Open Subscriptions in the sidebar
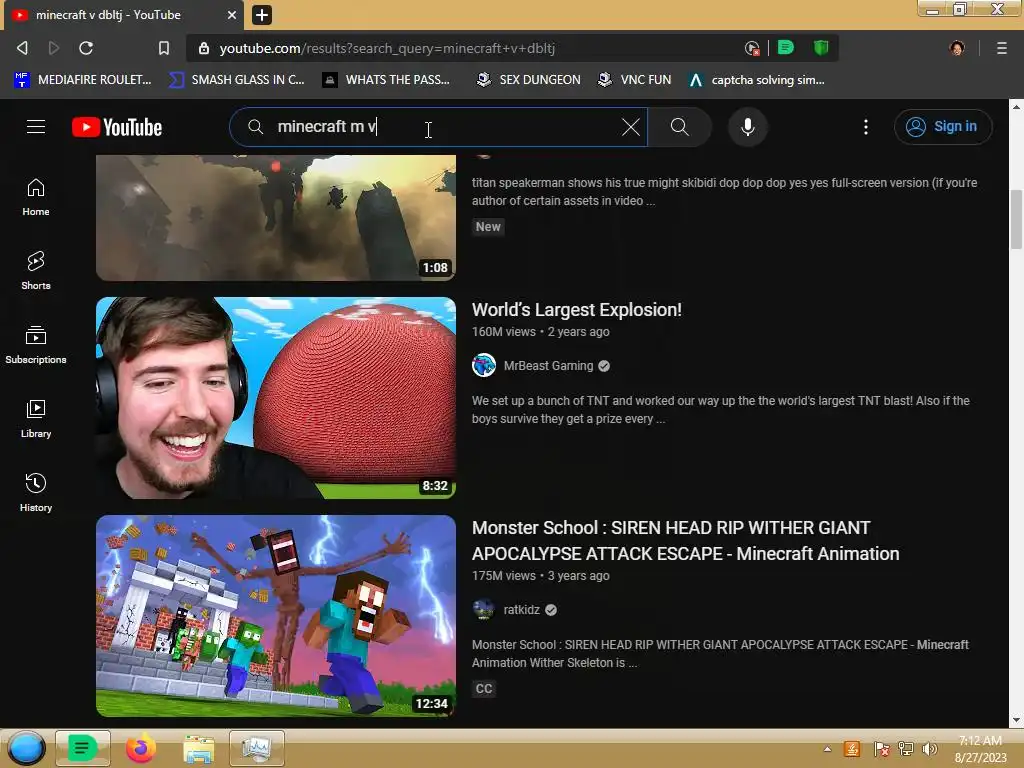Viewport: 1024px width, 768px height. point(36,345)
